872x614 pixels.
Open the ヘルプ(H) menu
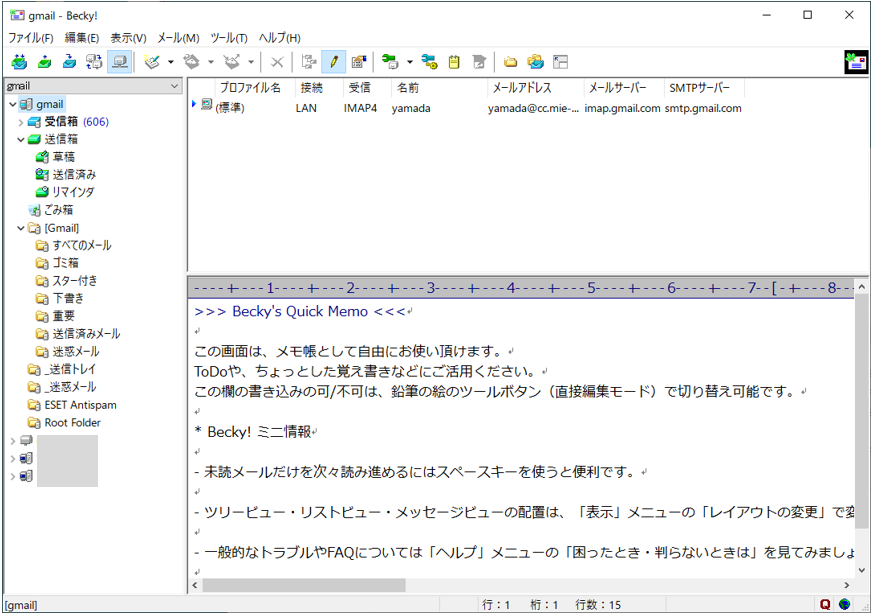[x=279, y=38]
